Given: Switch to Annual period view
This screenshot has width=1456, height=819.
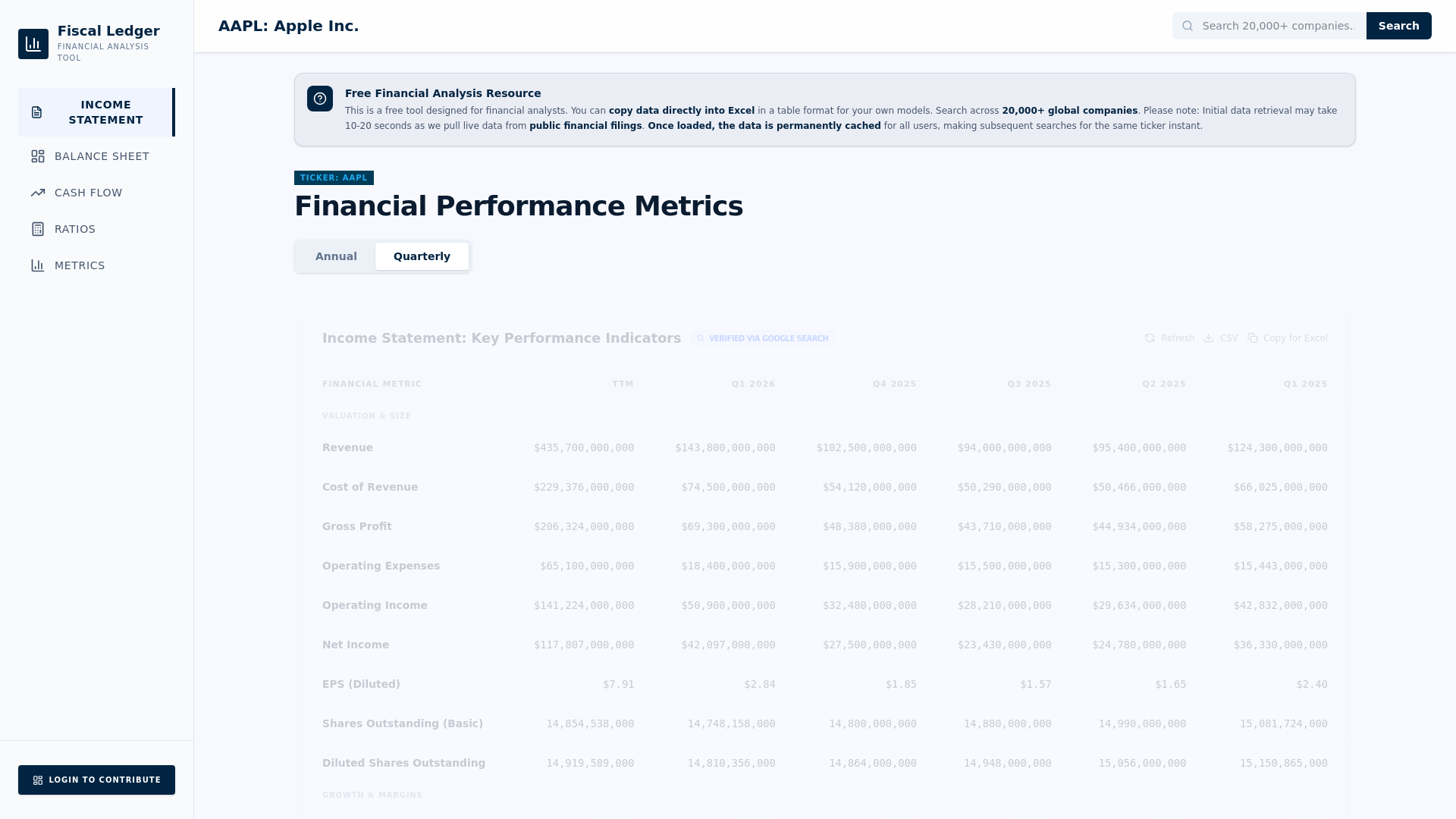Looking at the screenshot, I should point(336,256).
